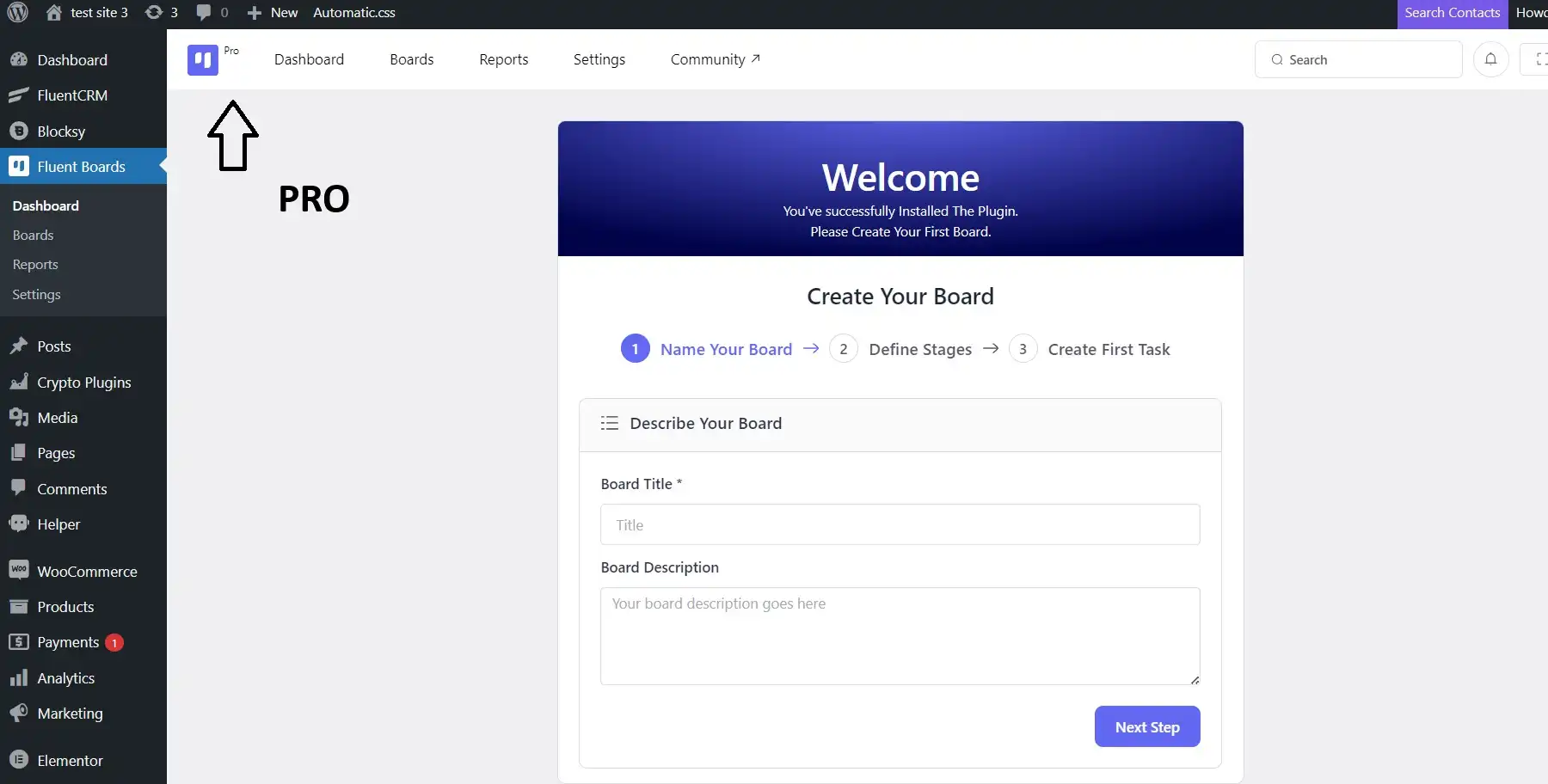Open Marketing in the sidebar
This screenshot has width=1548, height=784.
[83, 714]
